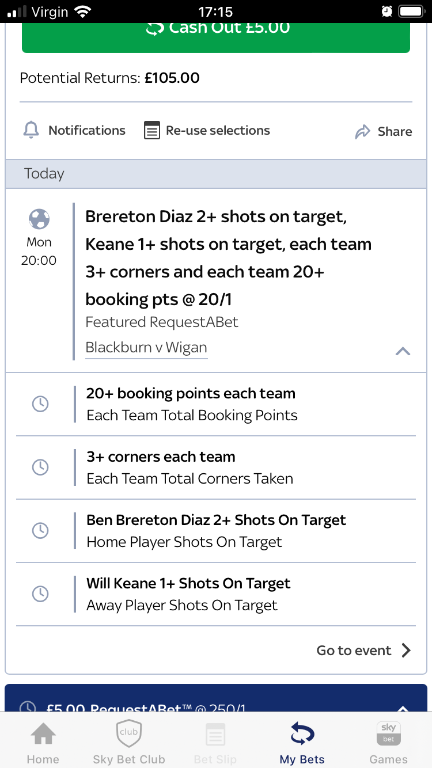Tap the green Cash Out £5.00 button
This screenshot has width=432, height=768.
pyautogui.click(x=216, y=37)
